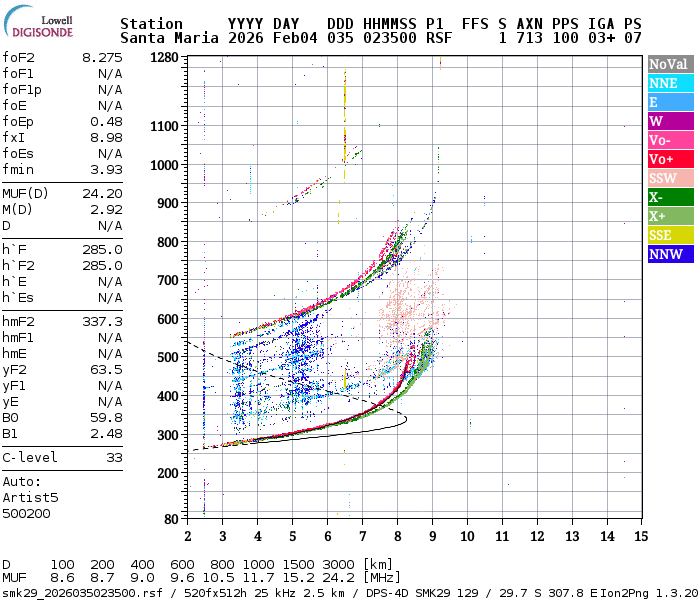Click the MUF 10.5 table value
Viewport: 700px width, 600px height.
pos(219,578)
